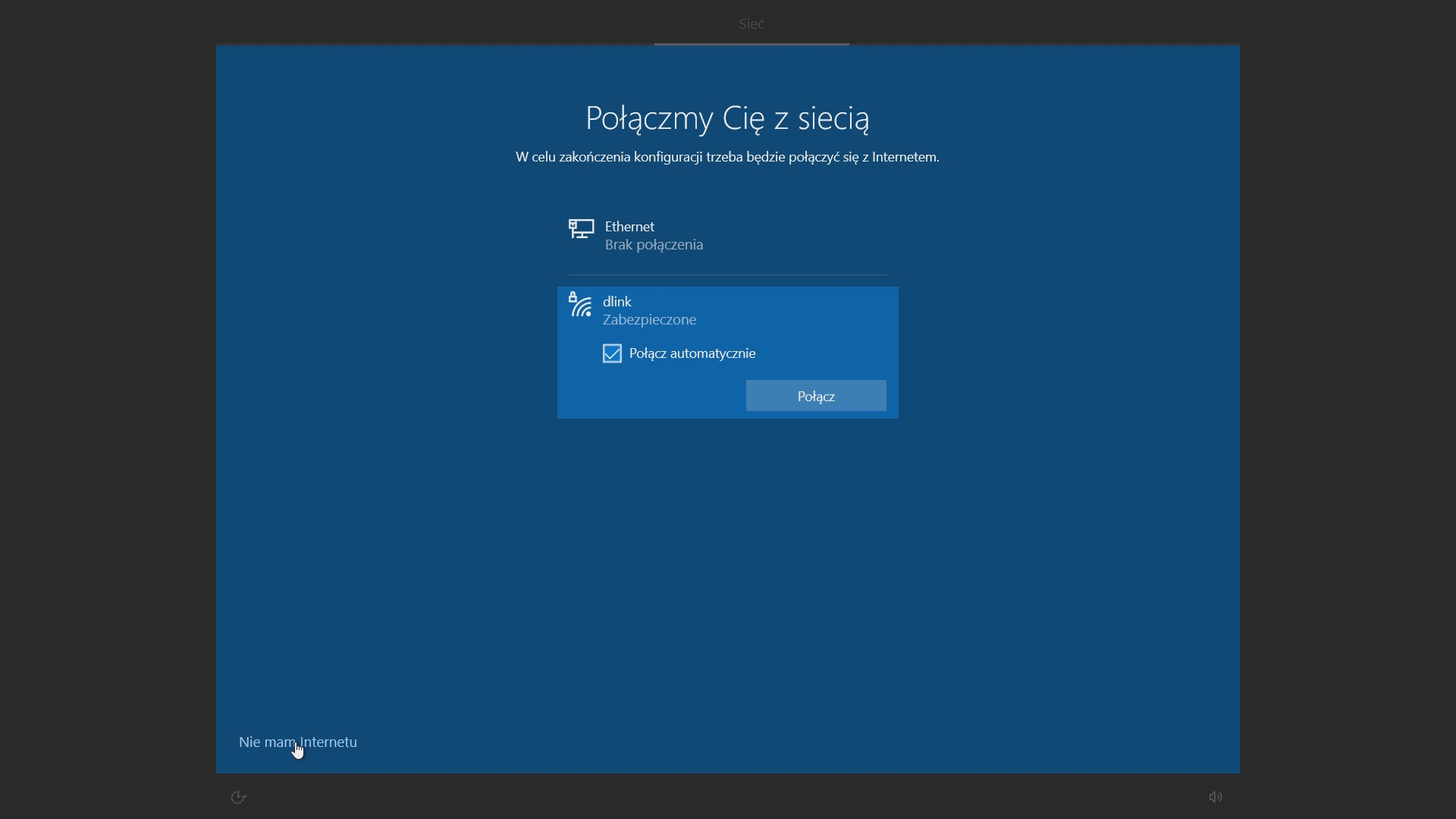The image size is (1456, 819).
Task: Click the Ethernet network icon
Action: (x=581, y=228)
